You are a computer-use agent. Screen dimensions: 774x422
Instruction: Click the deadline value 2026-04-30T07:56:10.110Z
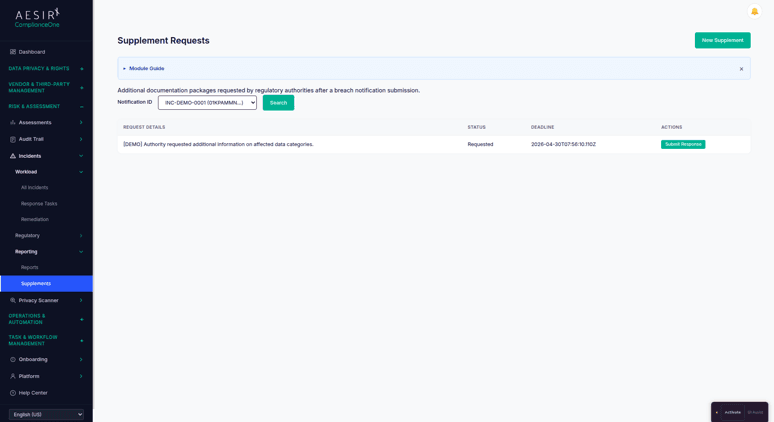point(563,144)
